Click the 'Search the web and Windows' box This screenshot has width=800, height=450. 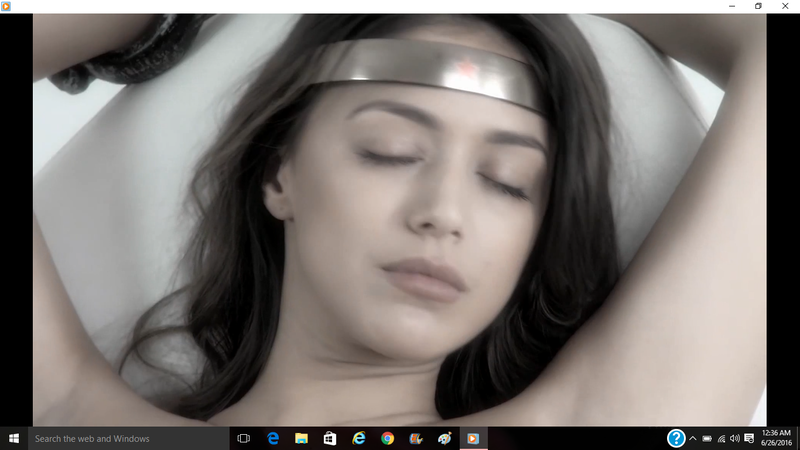129,438
